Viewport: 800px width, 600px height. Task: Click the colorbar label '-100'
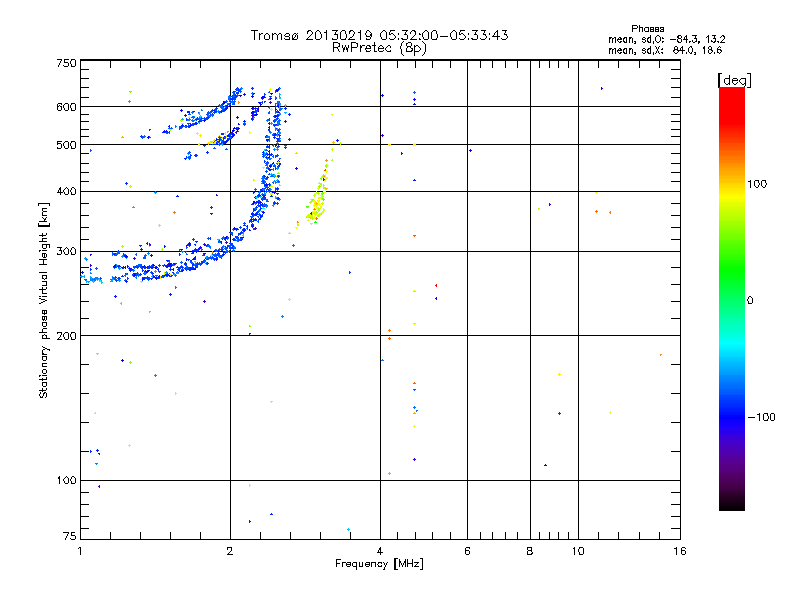[761, 417]
